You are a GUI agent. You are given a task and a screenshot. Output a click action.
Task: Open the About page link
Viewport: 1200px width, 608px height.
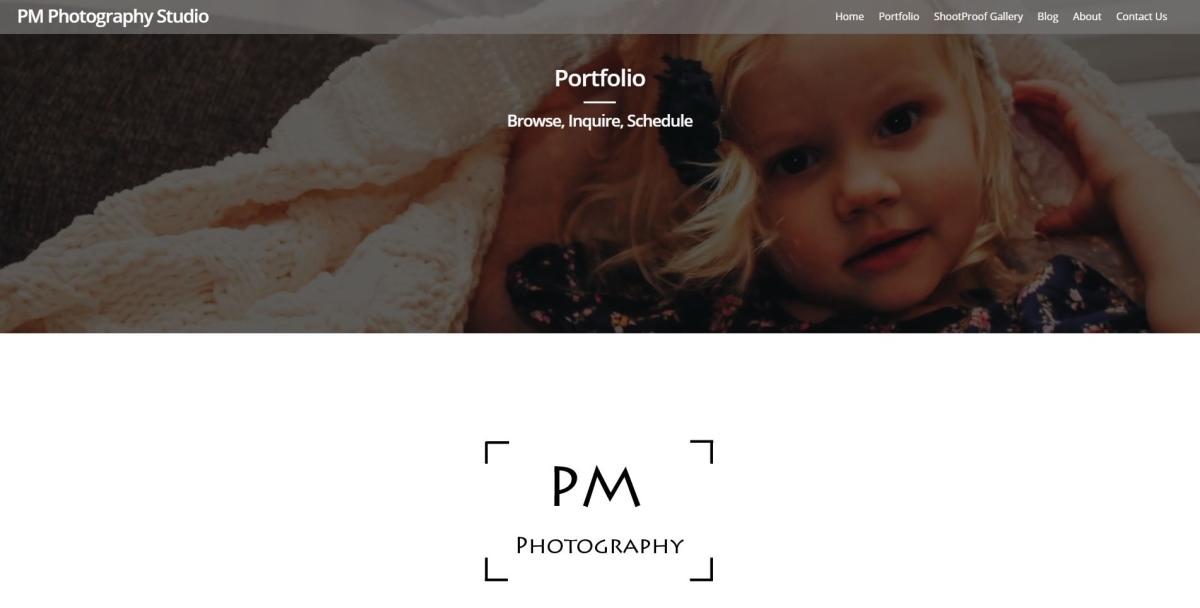(x=1087, y=16)
